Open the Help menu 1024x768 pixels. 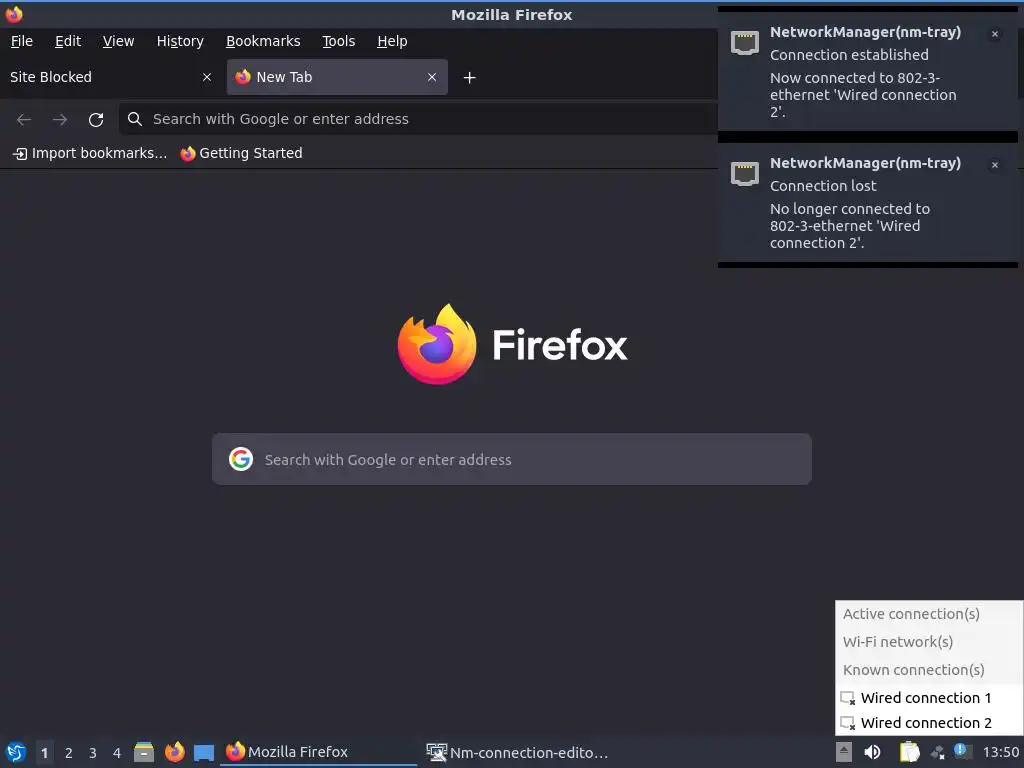392,41
